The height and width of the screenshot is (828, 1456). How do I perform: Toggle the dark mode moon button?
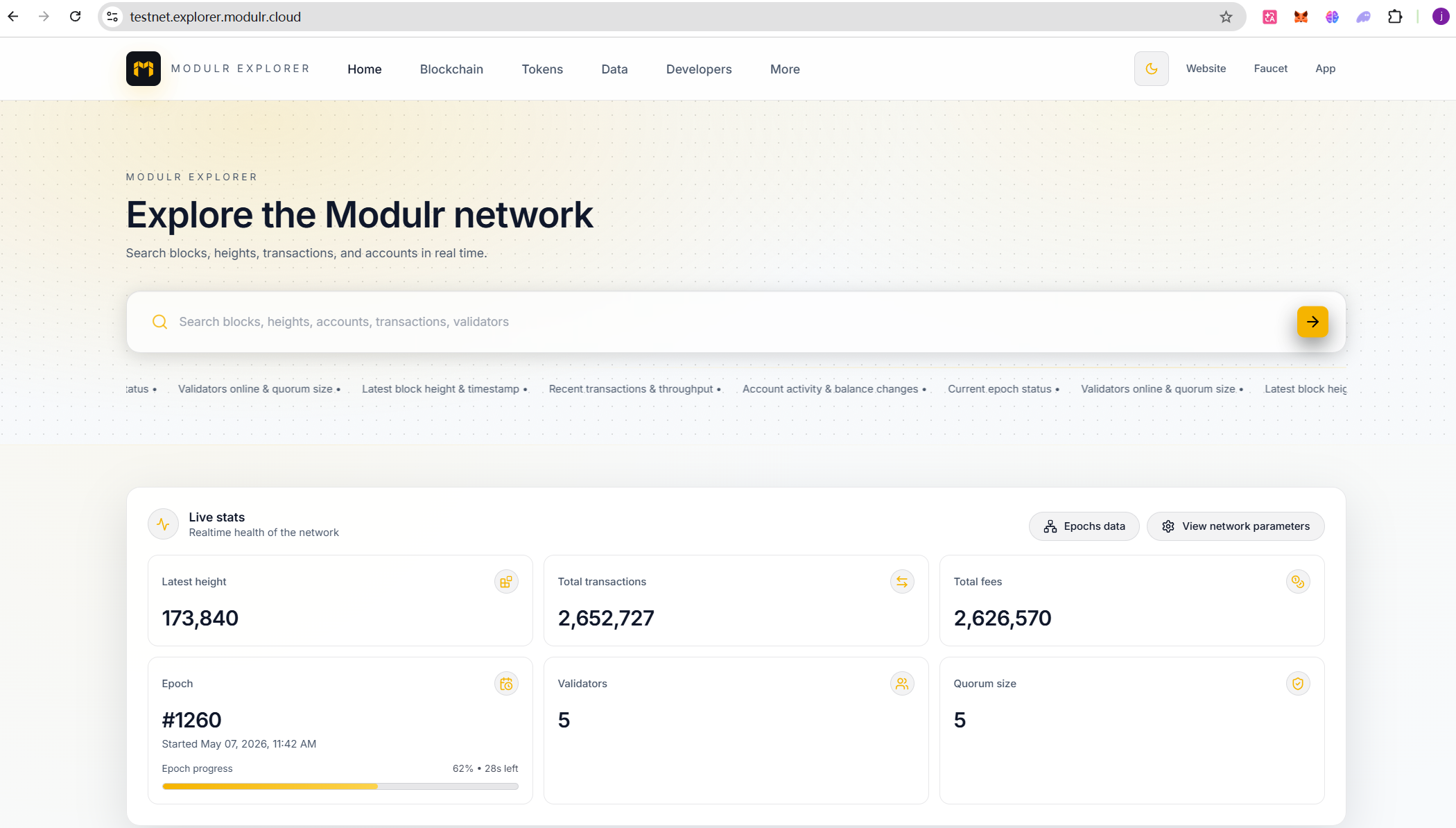[1151, 69]
